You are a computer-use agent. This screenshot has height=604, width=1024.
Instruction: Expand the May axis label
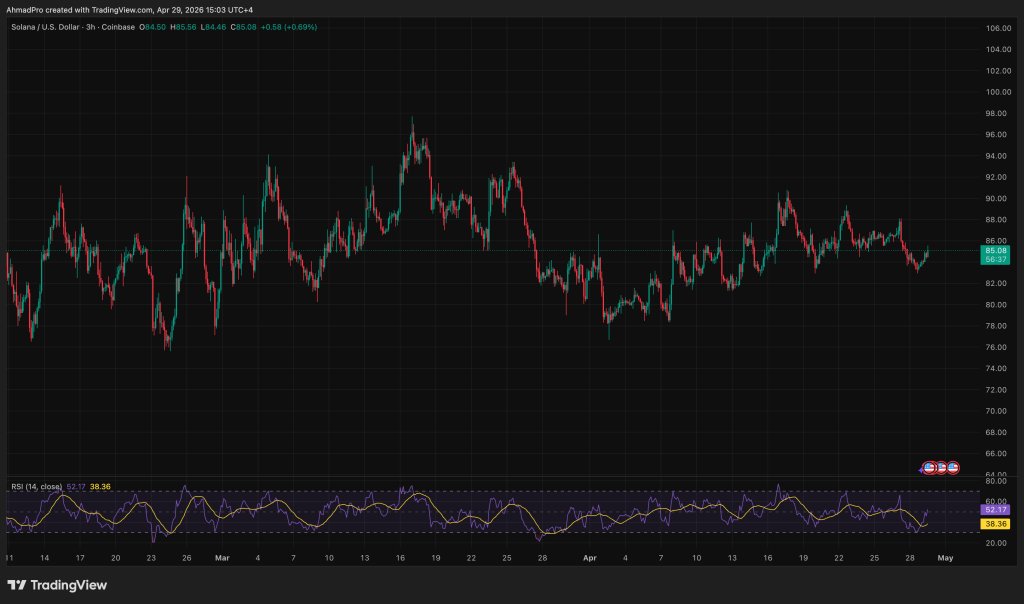(x=946, y=557)
